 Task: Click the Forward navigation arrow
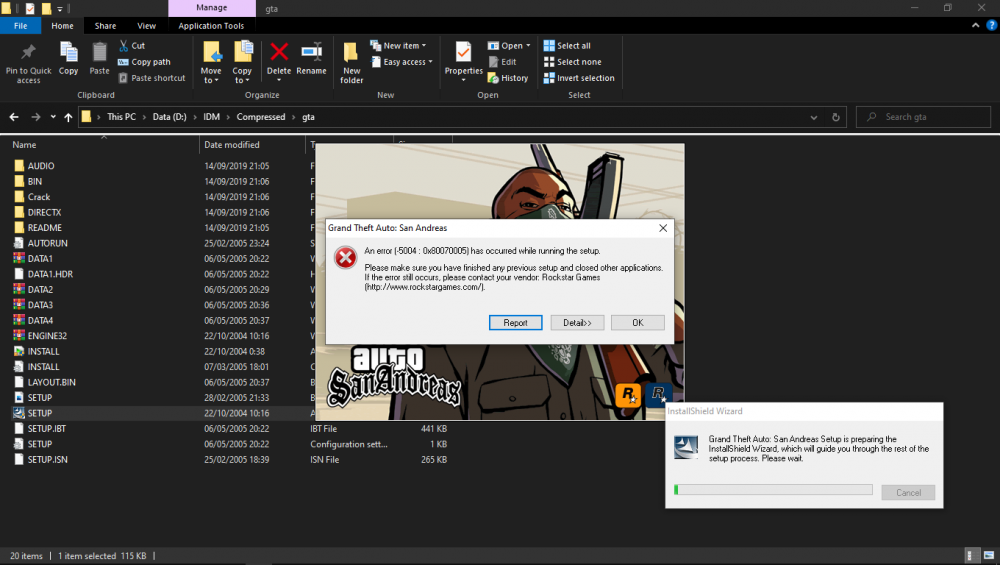[x=36, y=117]
